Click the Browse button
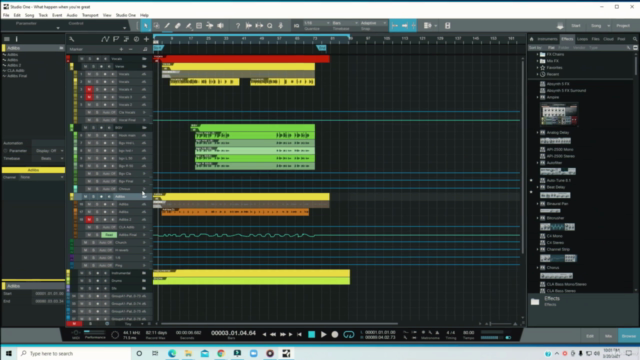 tap(629, 336)
